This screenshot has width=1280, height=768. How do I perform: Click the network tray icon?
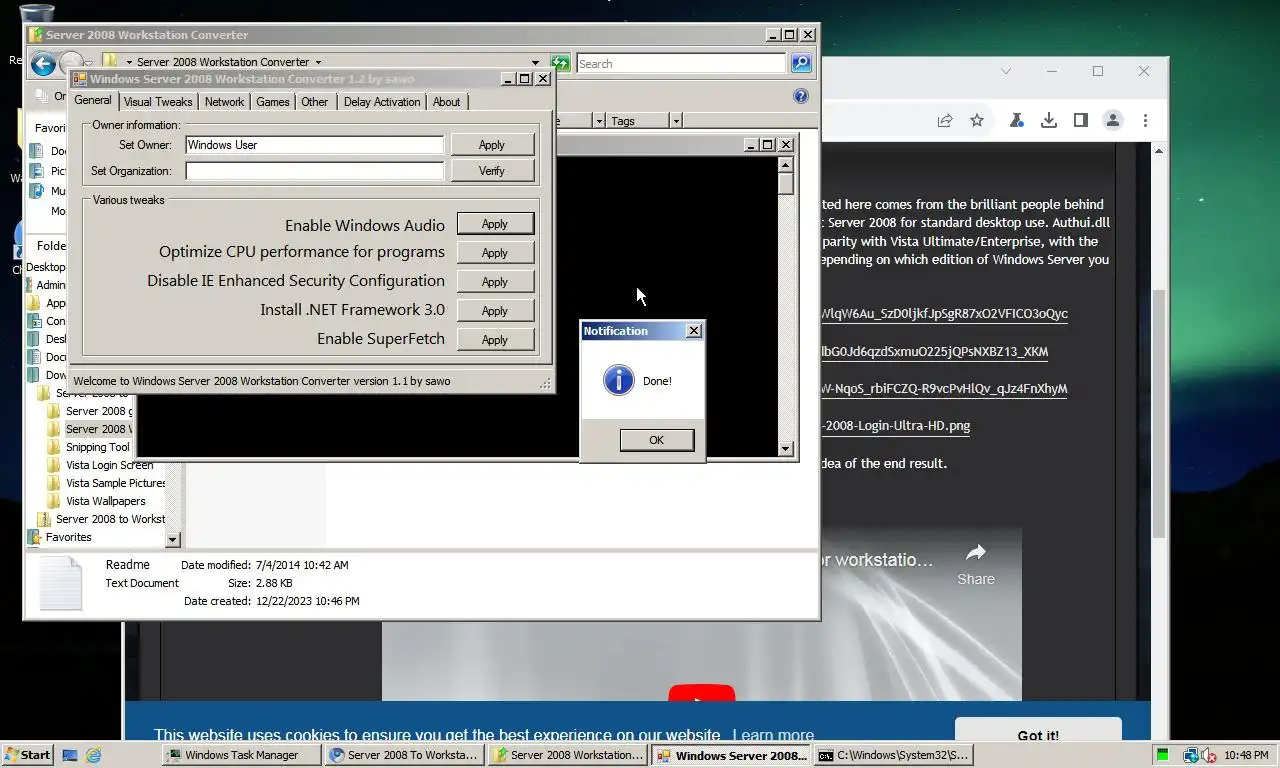(x=1190, y=755)
